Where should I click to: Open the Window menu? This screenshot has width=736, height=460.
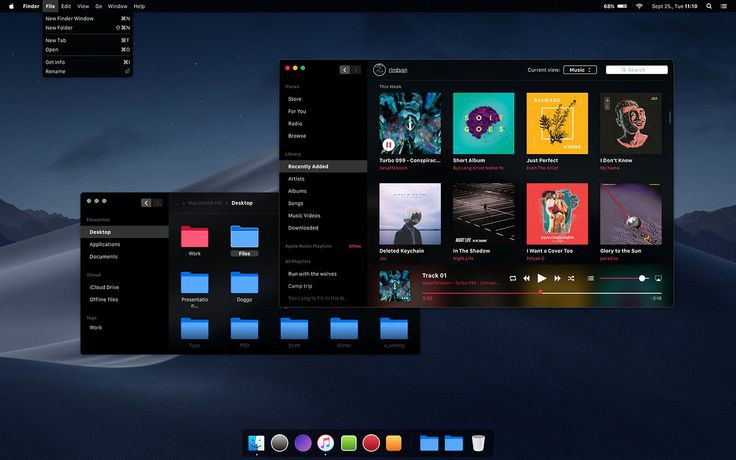(117, 6)
